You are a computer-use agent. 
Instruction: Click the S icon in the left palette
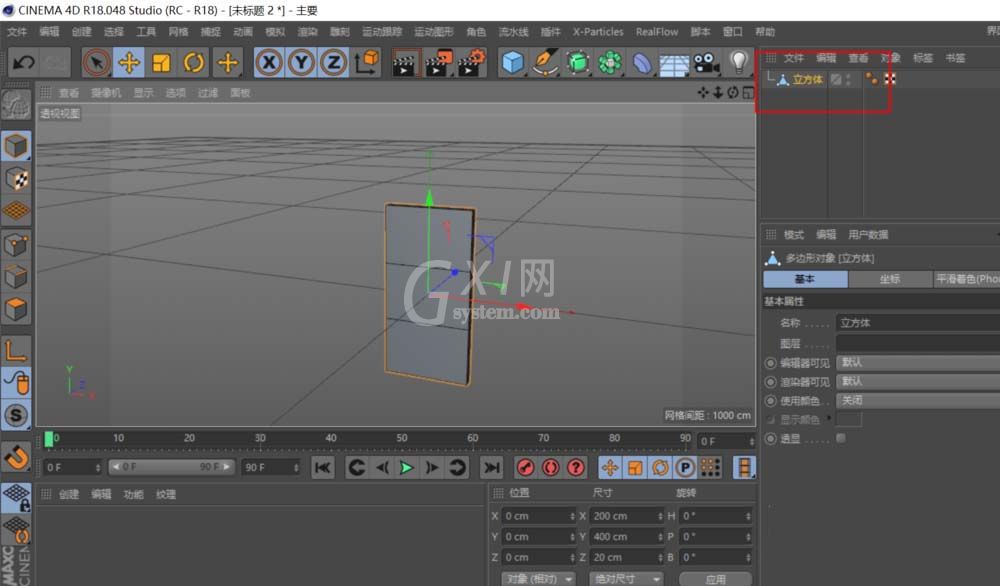click(16, 416)
